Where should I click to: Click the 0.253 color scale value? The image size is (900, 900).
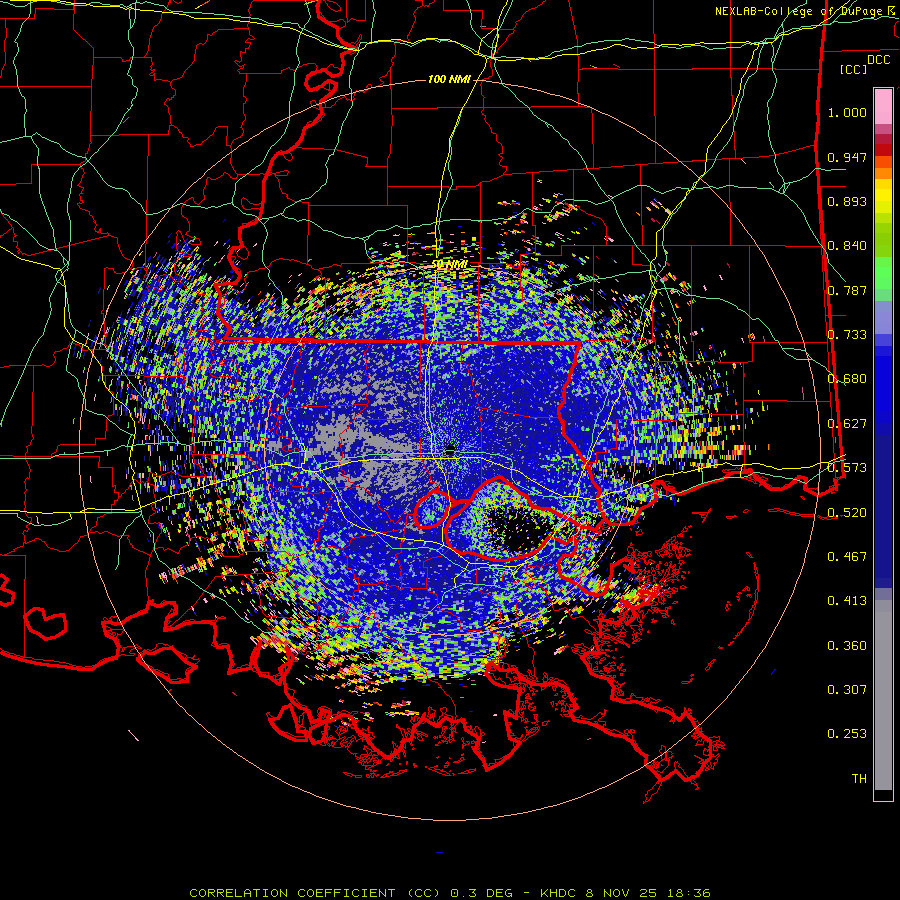(x=847, y=734)
